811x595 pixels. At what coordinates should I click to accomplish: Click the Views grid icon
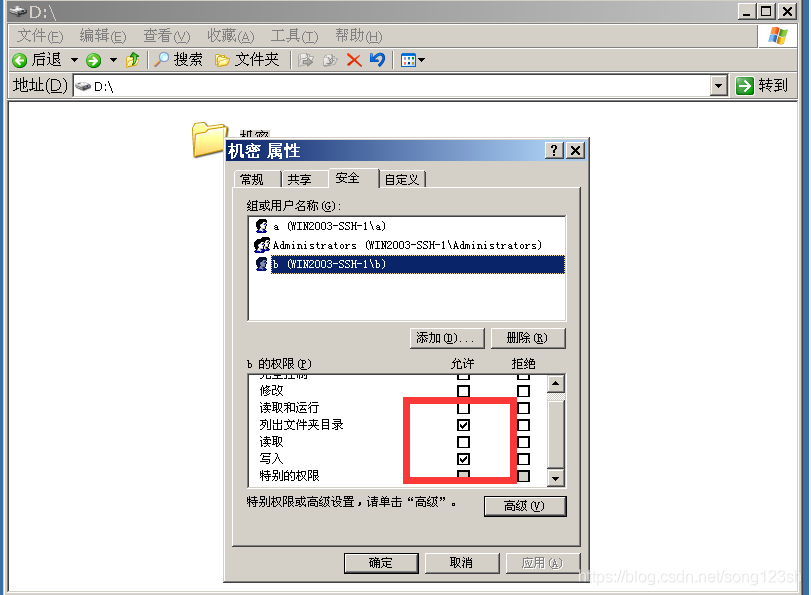[x=408, y=61]
